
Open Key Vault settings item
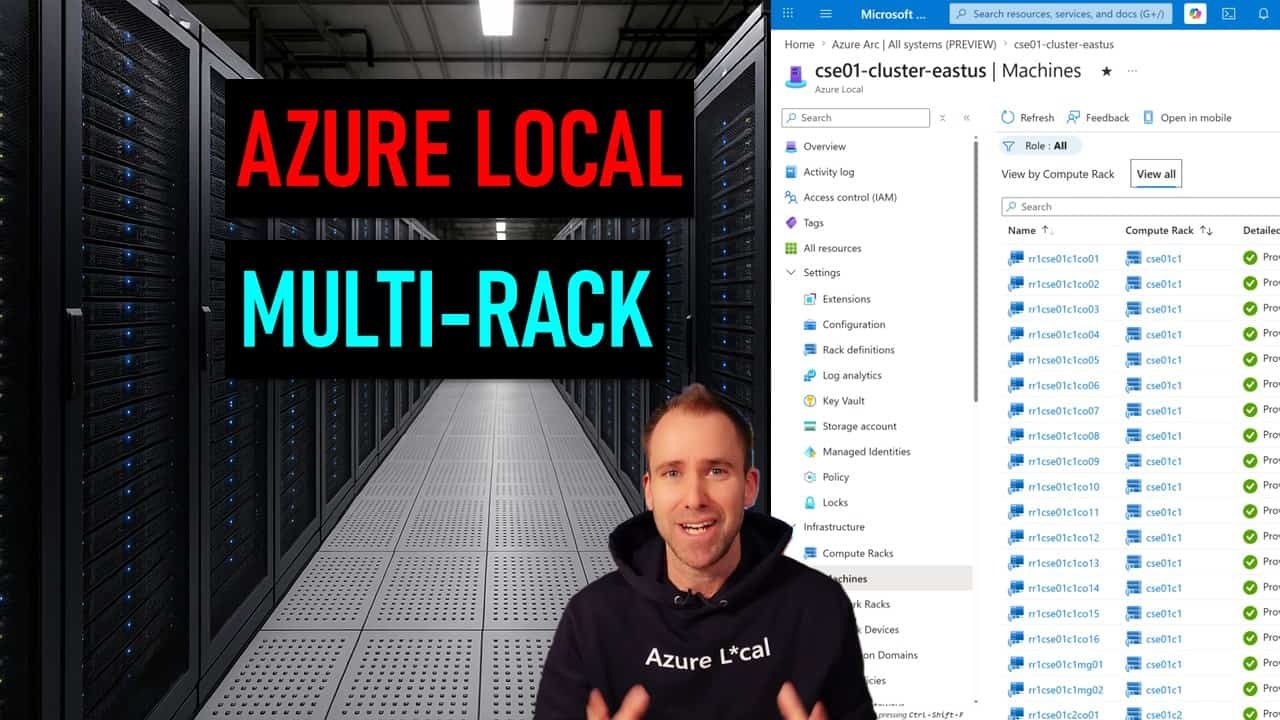click(843, 401)
